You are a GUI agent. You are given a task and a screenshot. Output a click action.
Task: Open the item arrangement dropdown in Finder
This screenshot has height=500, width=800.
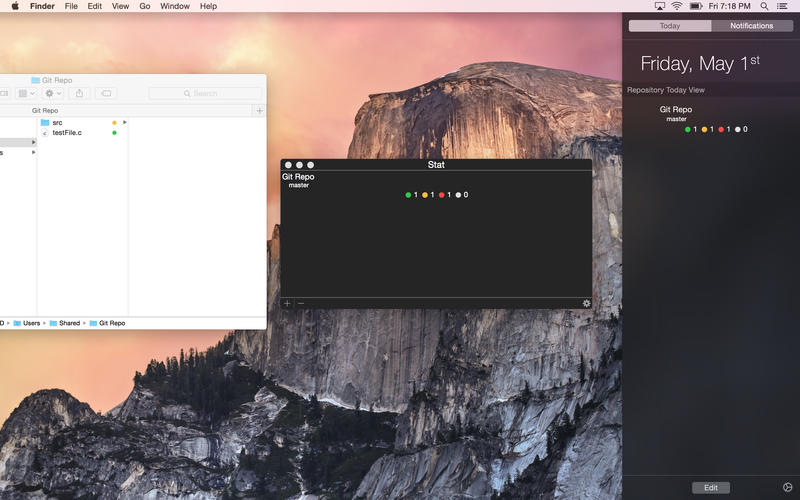27,93
